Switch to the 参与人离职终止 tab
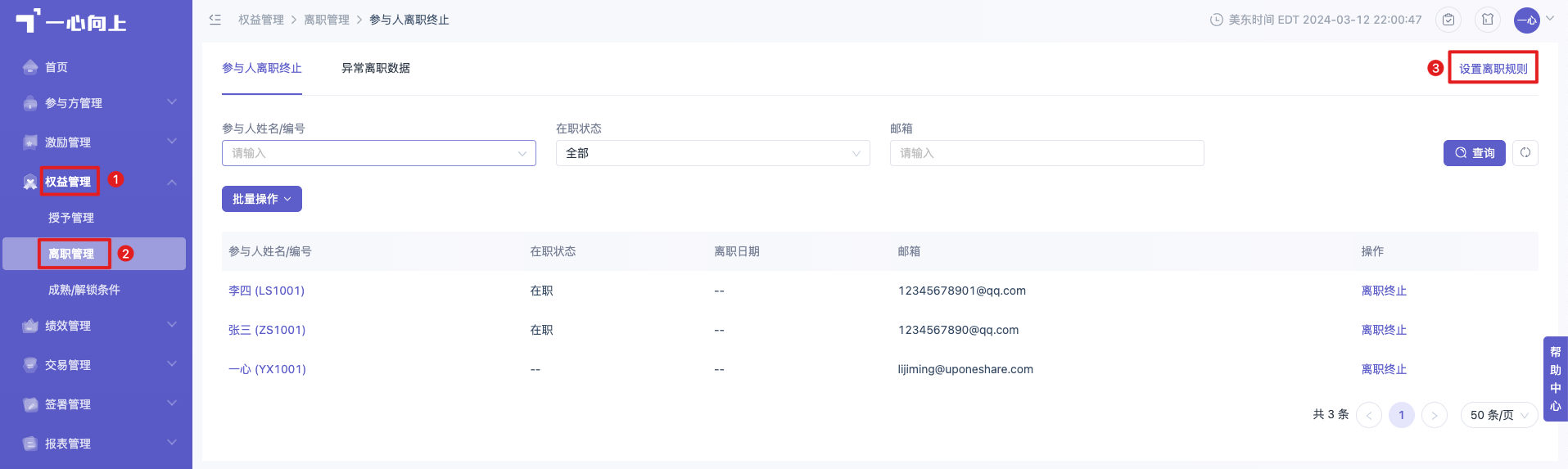Image resolution: width=1568 pixels, height=469 pixels. point(262,68)
